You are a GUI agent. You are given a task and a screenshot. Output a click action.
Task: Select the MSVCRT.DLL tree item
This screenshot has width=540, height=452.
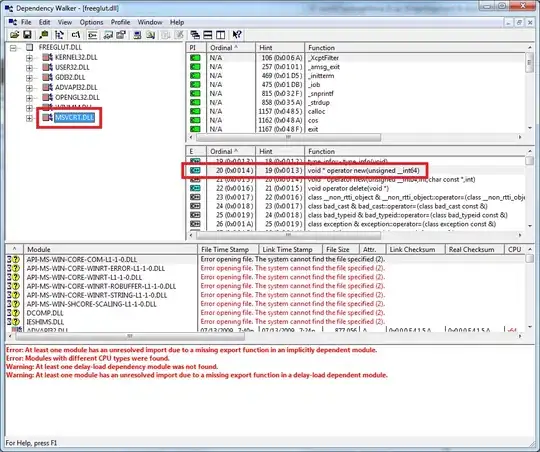pos(75,117)
